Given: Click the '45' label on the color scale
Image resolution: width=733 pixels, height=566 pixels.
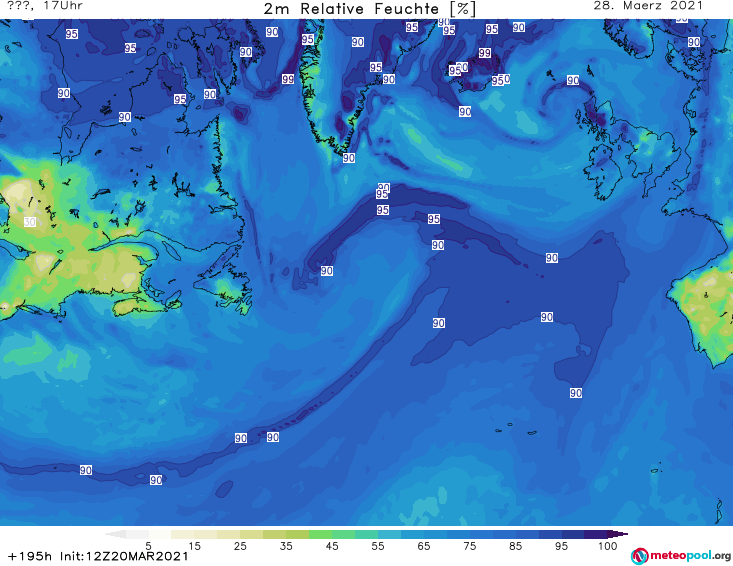Looking at the screenshot, I should 331,546.
